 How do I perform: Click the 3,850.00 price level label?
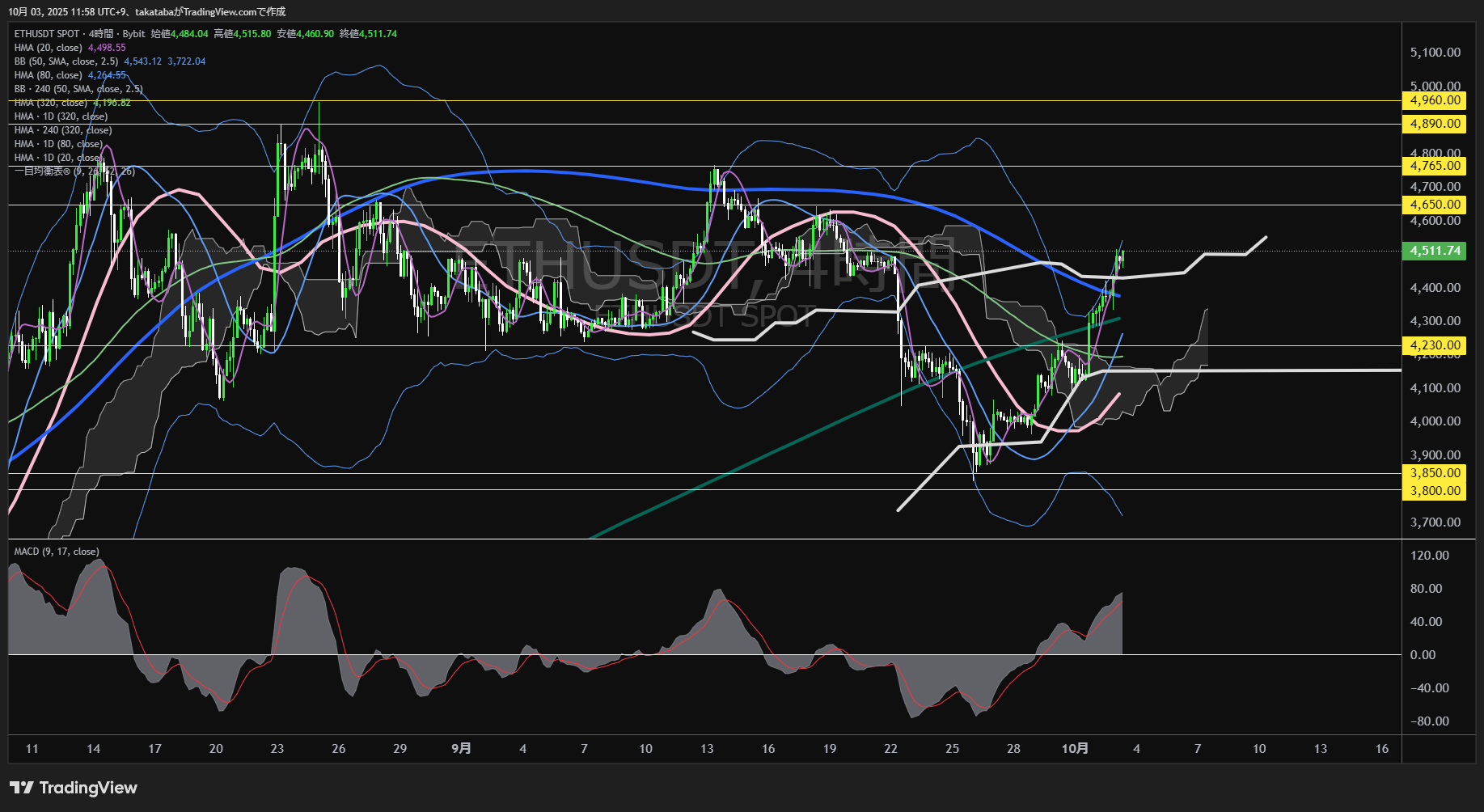(1435, 473)
